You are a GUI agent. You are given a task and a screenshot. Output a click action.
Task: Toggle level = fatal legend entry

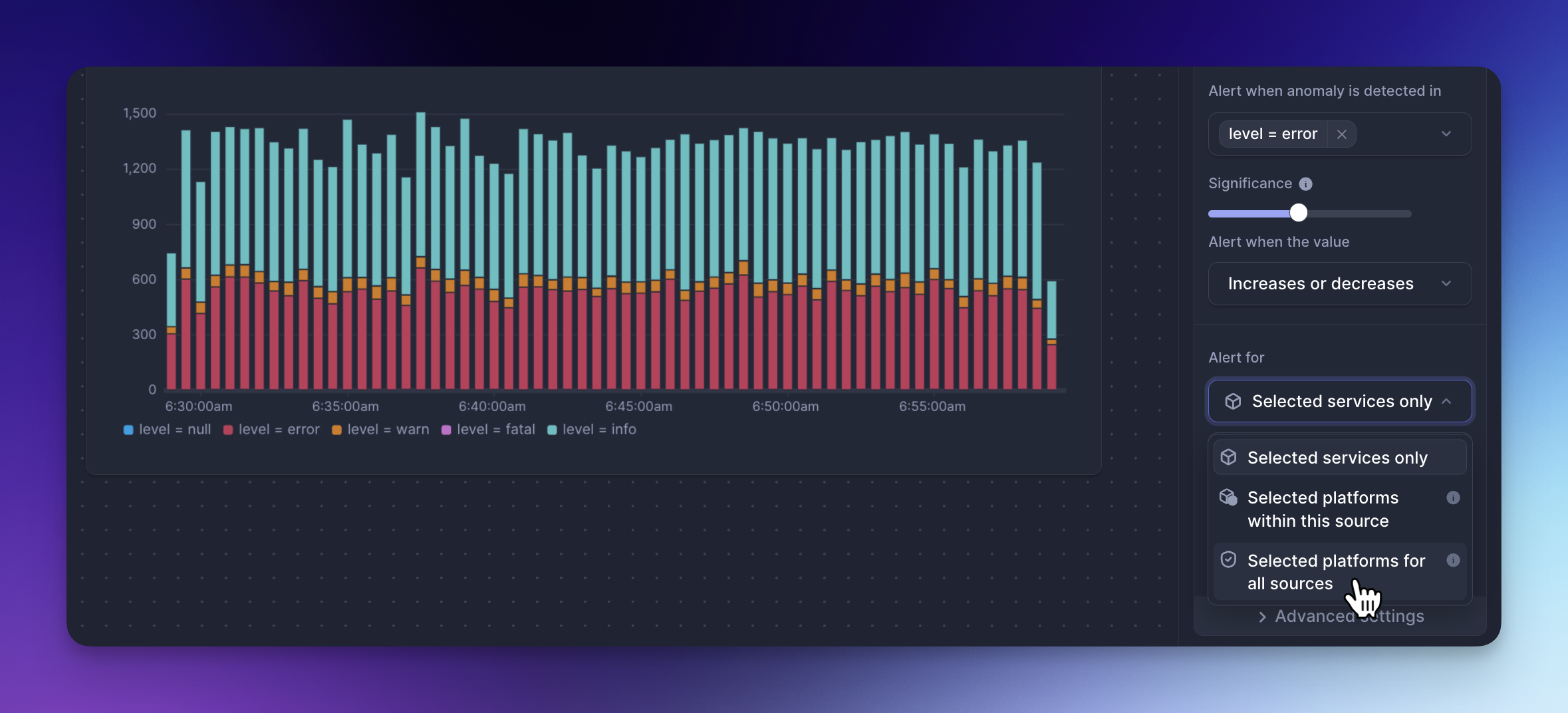pyautogui.click(x=488, y=430)
